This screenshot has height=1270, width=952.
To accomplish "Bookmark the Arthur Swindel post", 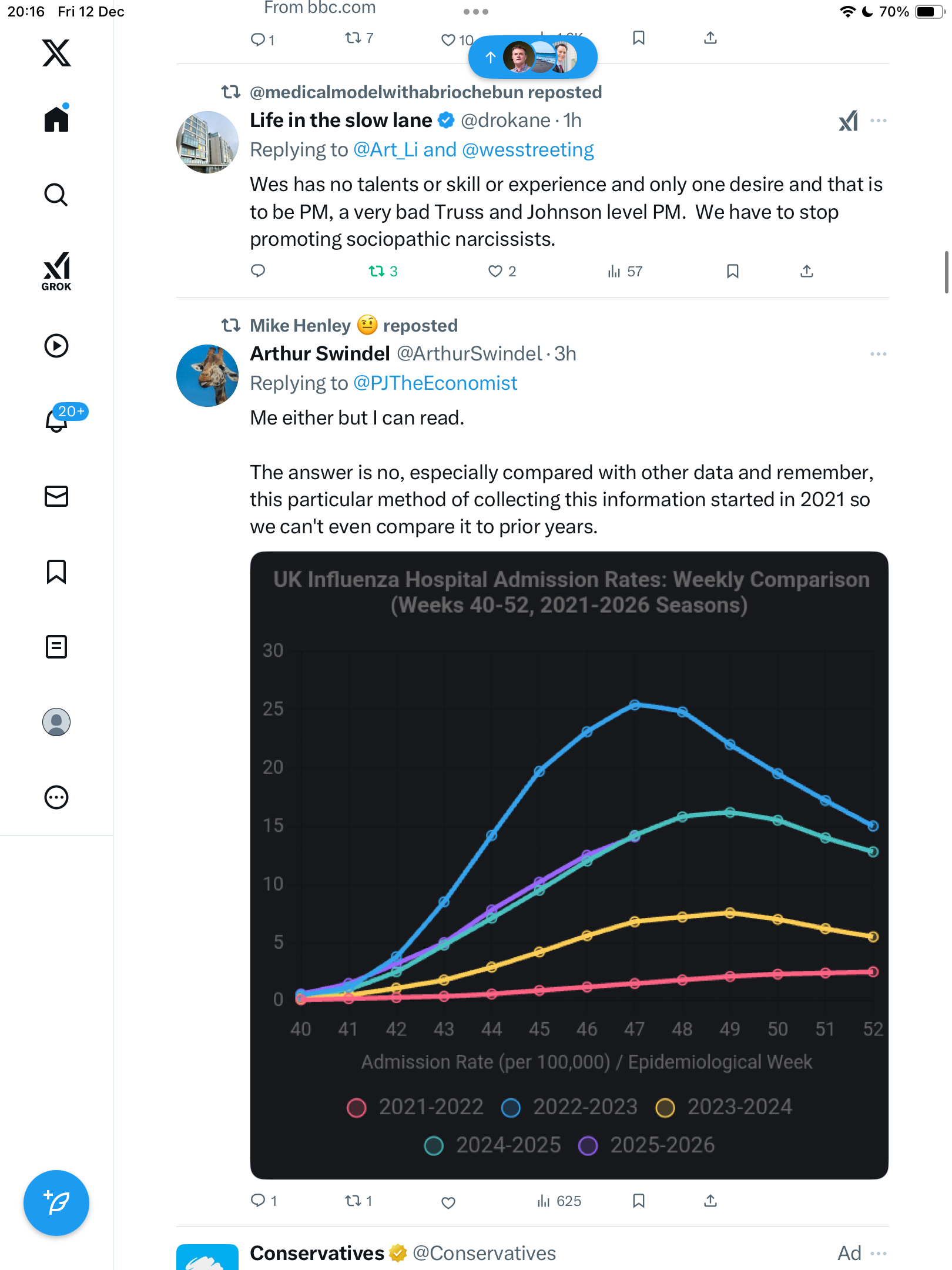I will (639, 1201).
